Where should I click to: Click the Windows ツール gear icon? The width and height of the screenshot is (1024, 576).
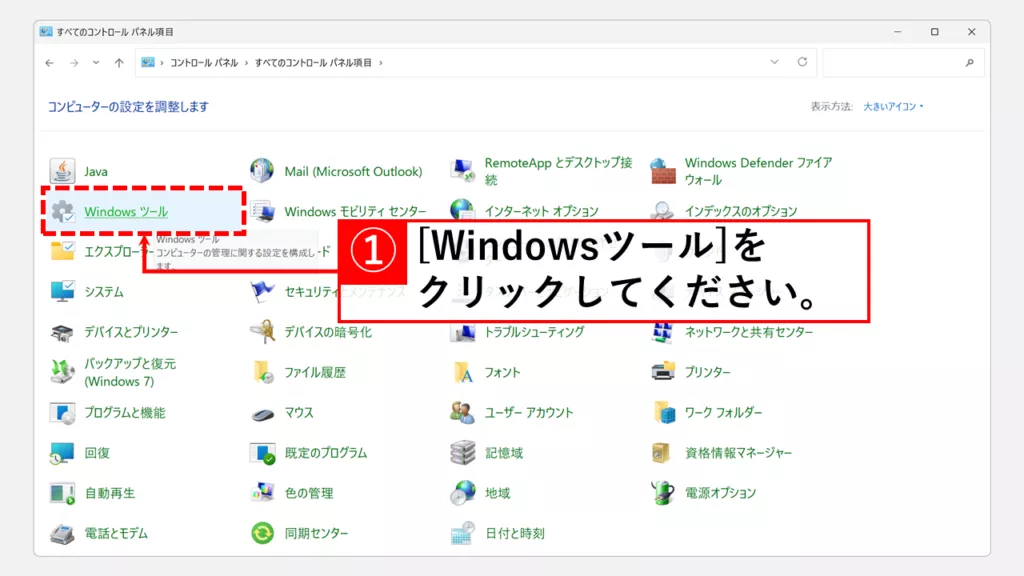[63, 212]
